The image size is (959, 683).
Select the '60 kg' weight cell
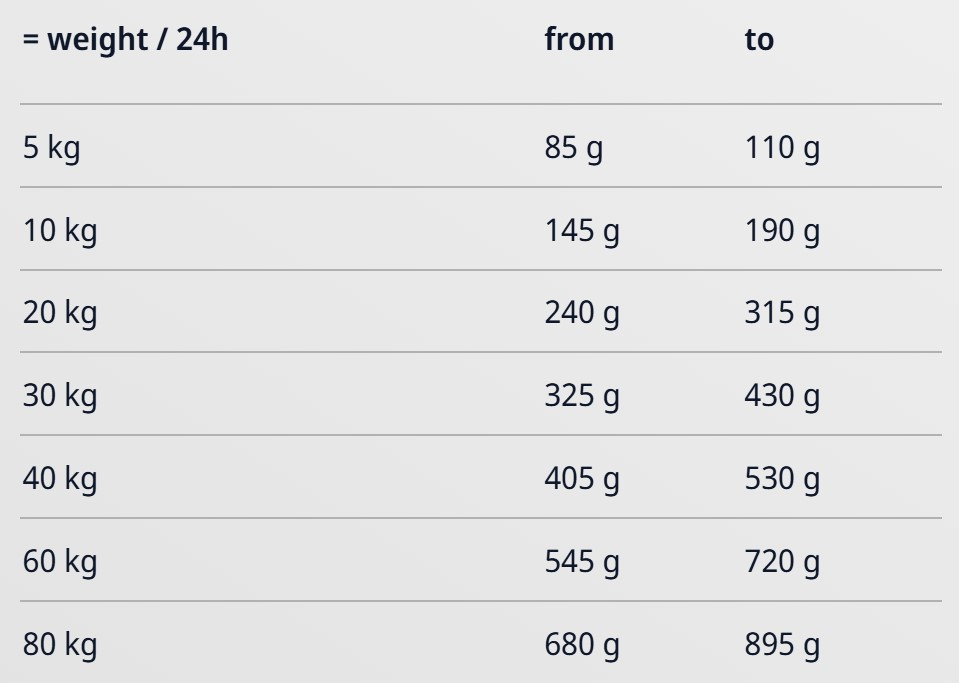[60, 562]
